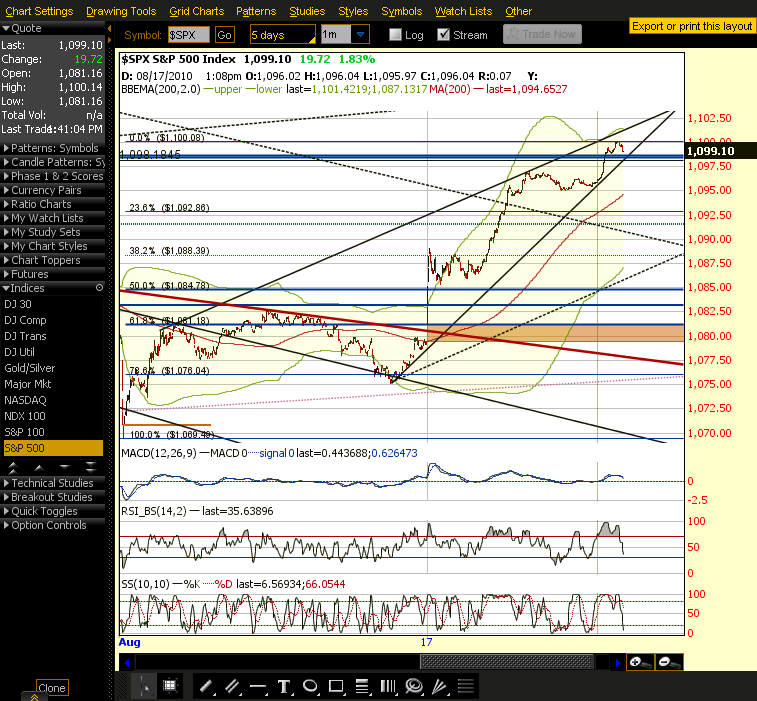Click the Clone button
This screenshot has height=701, width=757.
(52, 687)
